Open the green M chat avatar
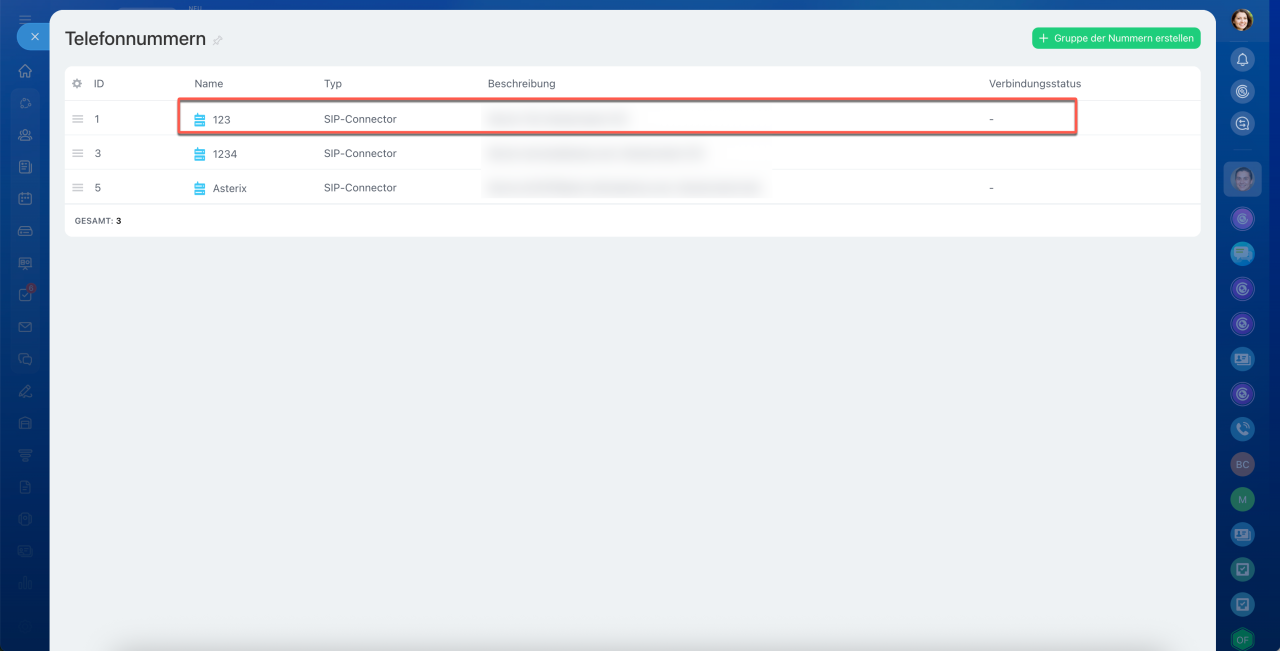1280x651 pixels. click(1242, 499)
